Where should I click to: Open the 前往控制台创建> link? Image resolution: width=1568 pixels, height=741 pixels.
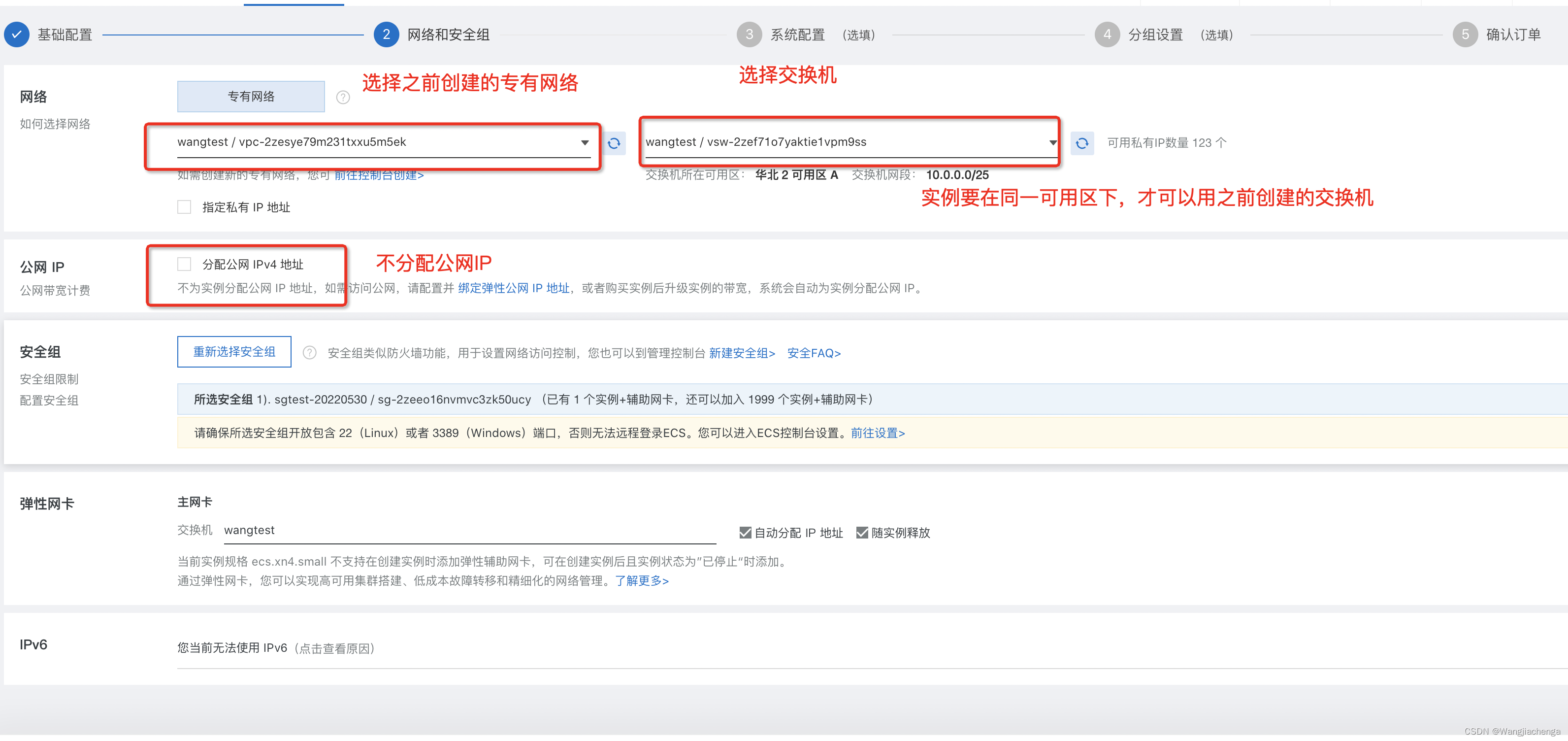click(379, 175)
